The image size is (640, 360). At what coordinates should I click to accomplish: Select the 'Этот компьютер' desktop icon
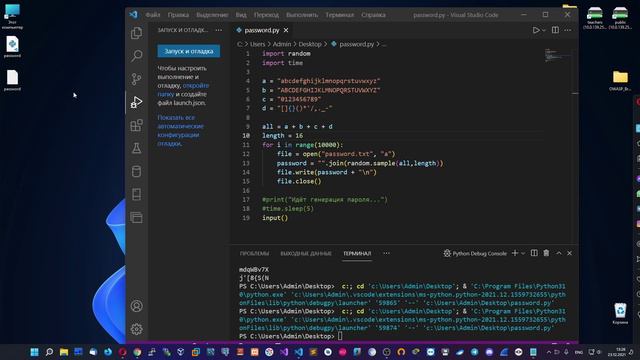12,16
